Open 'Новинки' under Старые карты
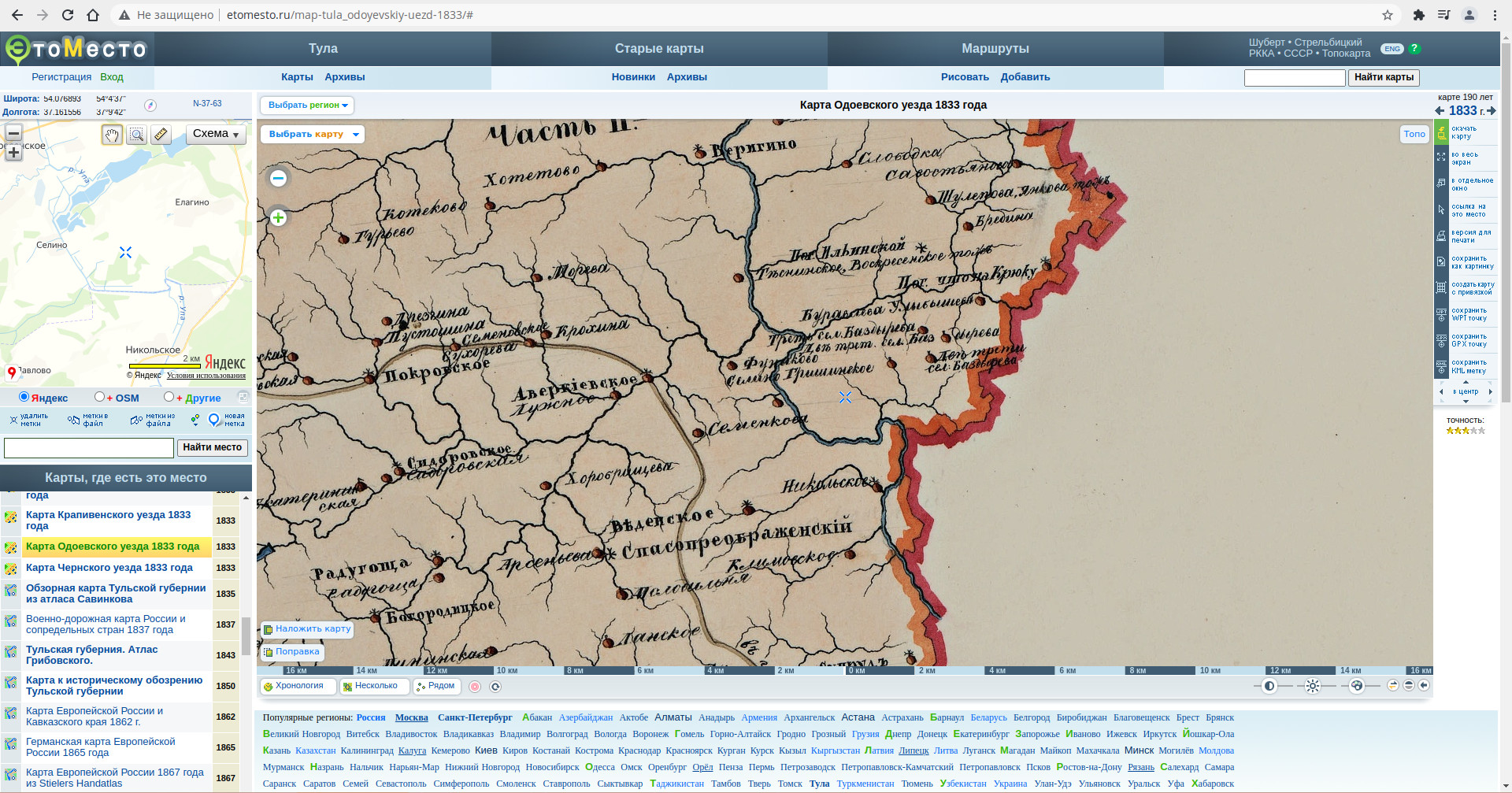Viewport: 1512px width, 793px height. 633,77
